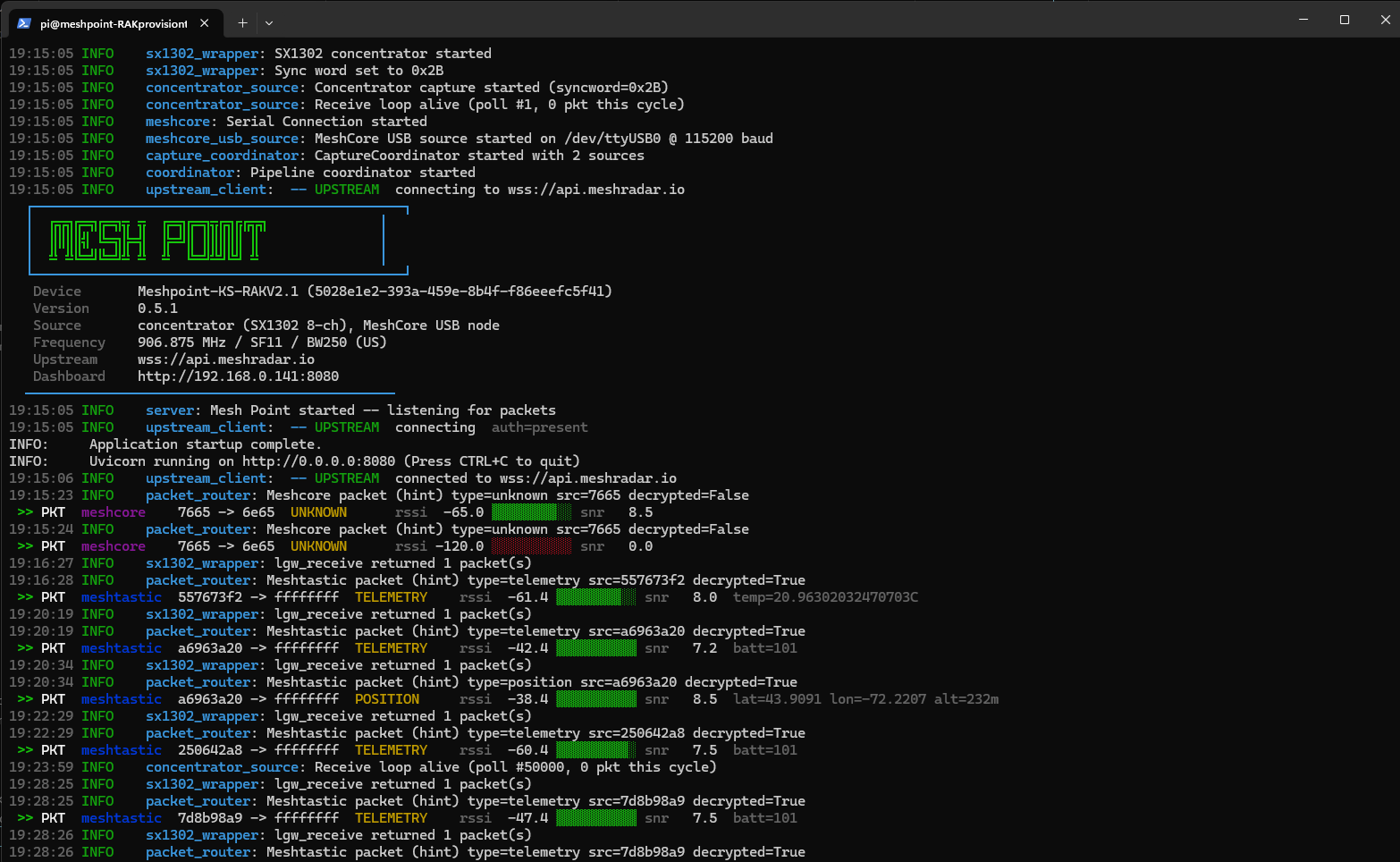Click the temp=20.96302032470703C reading
Viewport: 1400px width, 862px height.
click(826, 597)
